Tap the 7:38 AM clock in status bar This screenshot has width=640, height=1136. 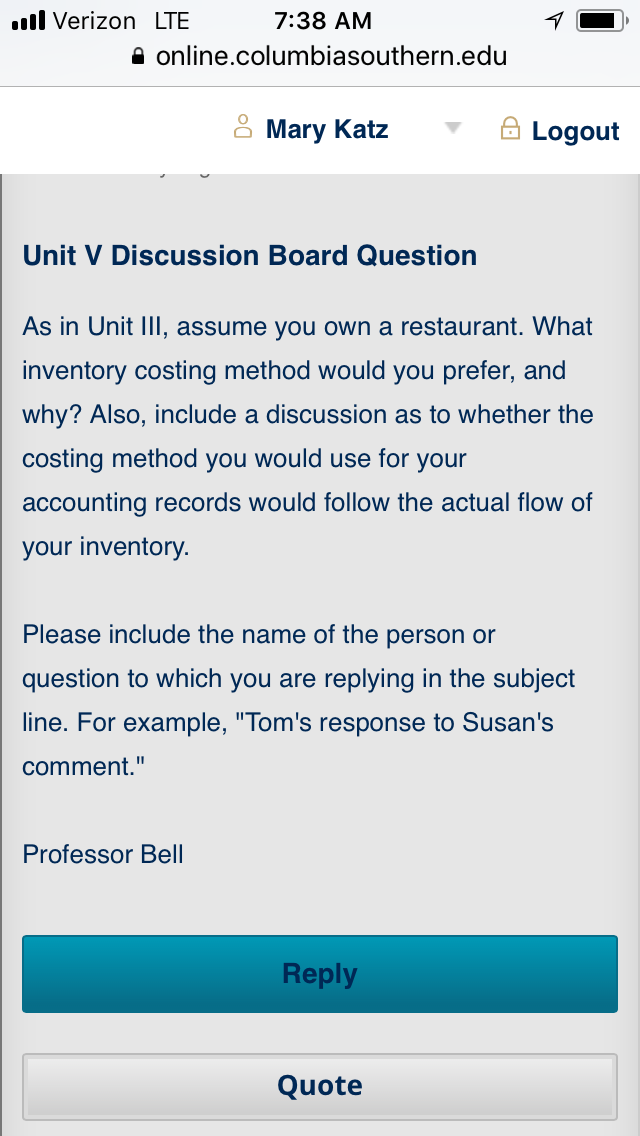[323, 21]
